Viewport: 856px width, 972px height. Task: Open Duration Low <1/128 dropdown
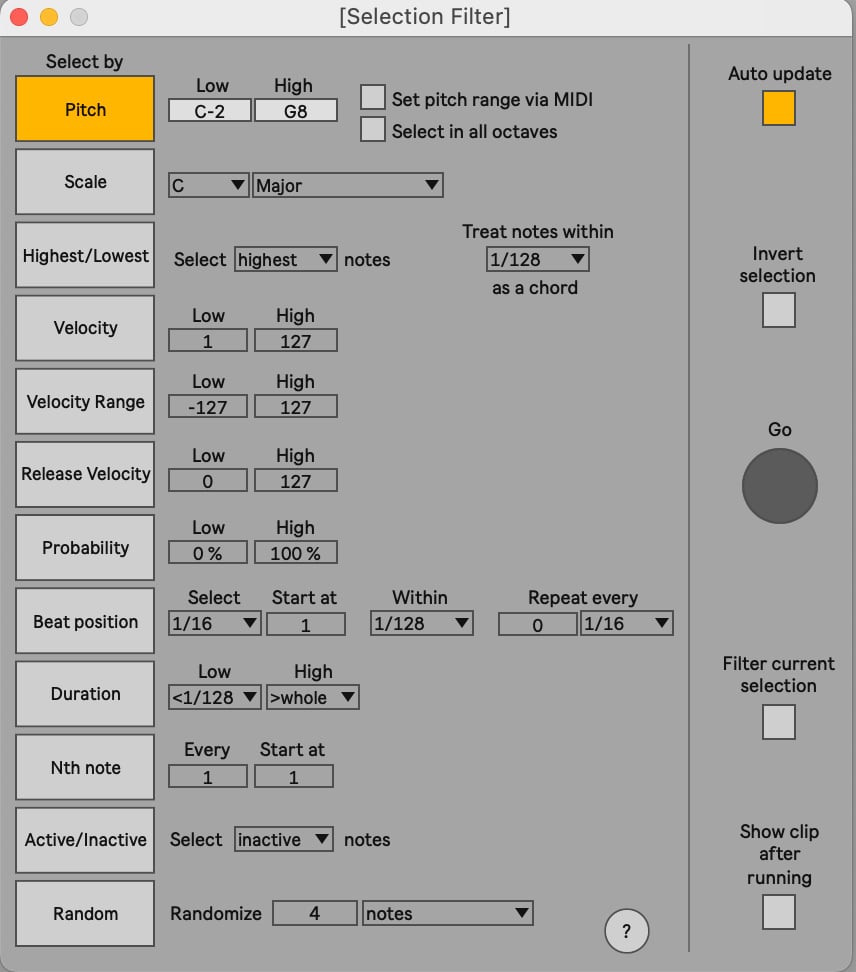pyautogui.click(x=214, y=697)
